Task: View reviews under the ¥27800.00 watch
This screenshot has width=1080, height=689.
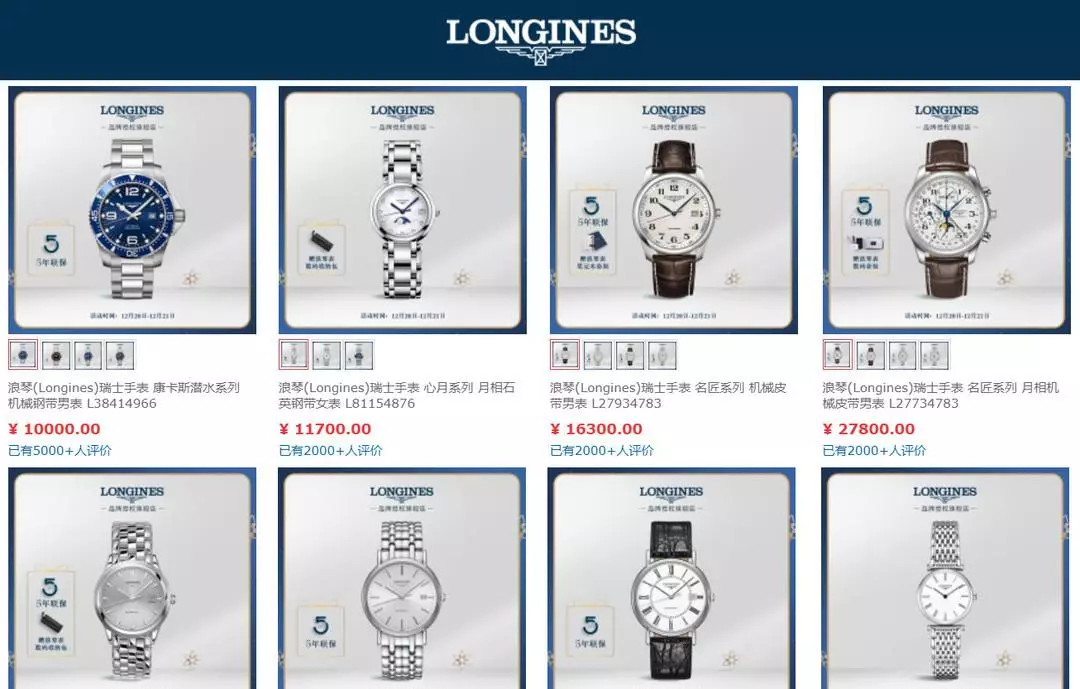Action: click(874, 451)
